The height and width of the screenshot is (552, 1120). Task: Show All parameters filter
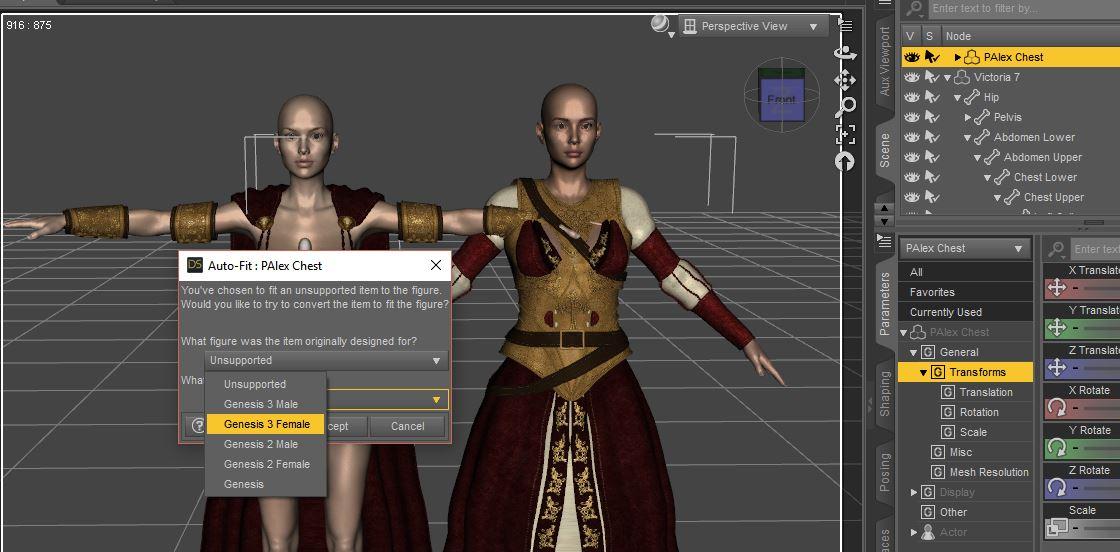[x=965, y=272]
